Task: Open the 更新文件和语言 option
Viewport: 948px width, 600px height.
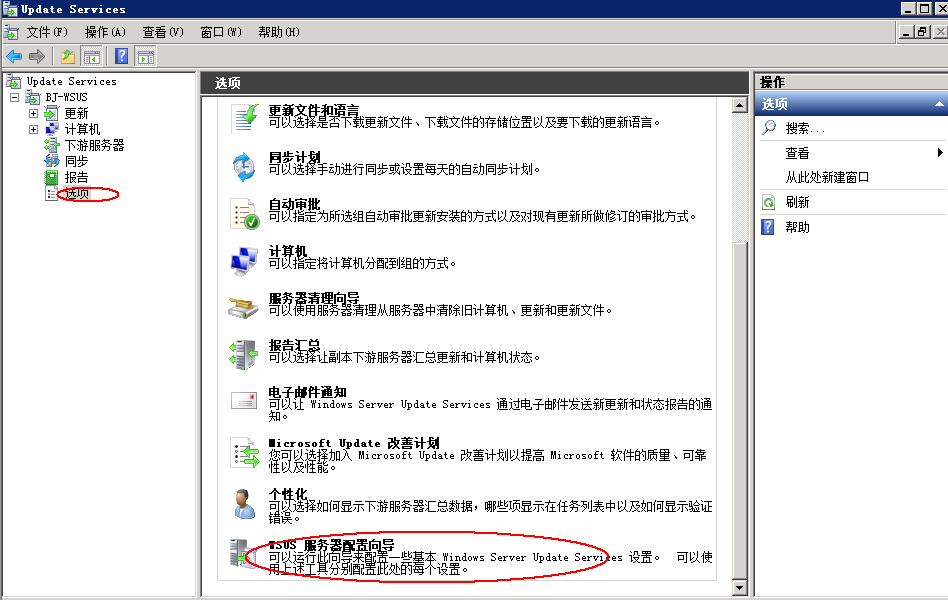Action: pyautogui.click(x=314, y=110)
